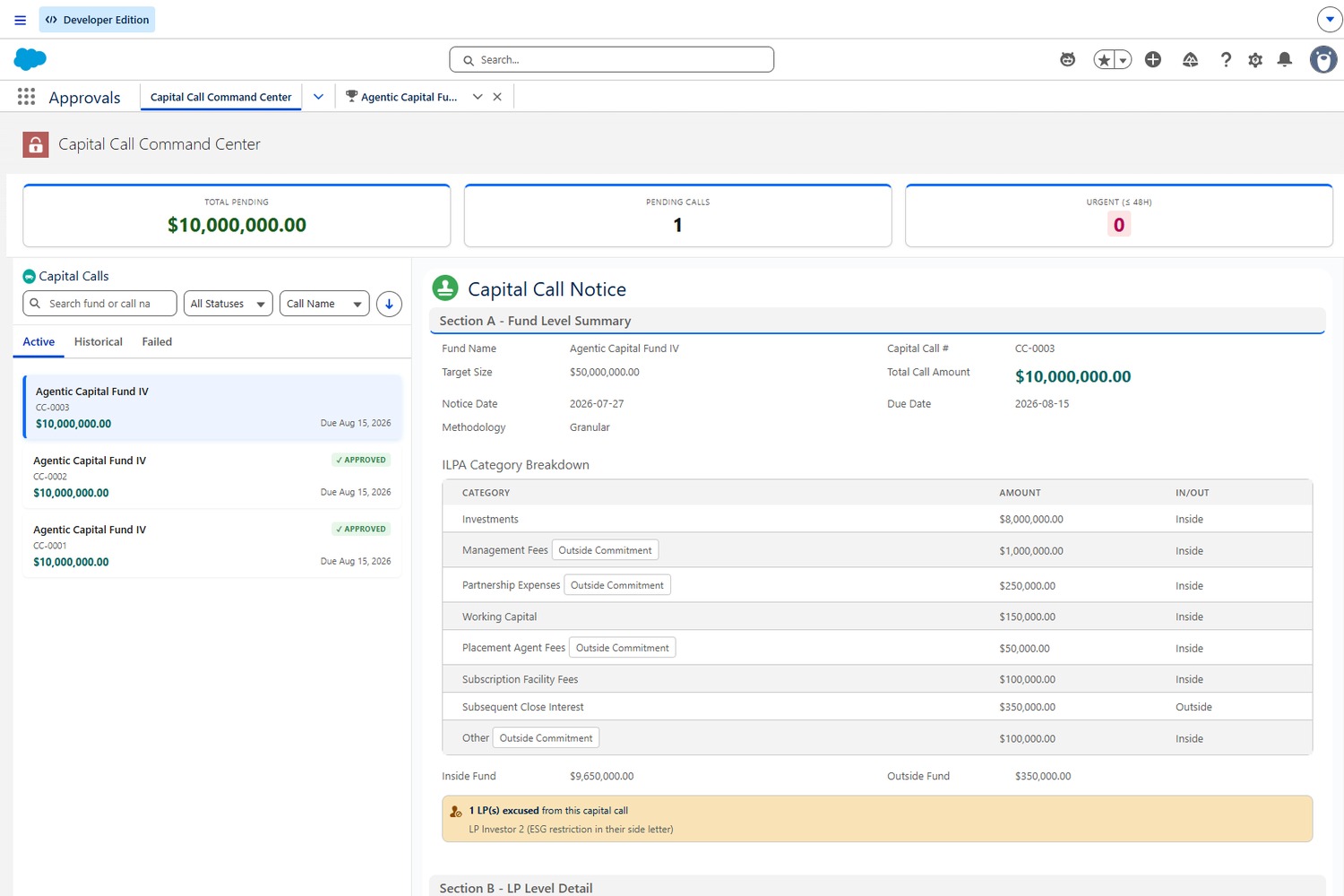Click the IN/OUT column header

[x=1193, y=493]
